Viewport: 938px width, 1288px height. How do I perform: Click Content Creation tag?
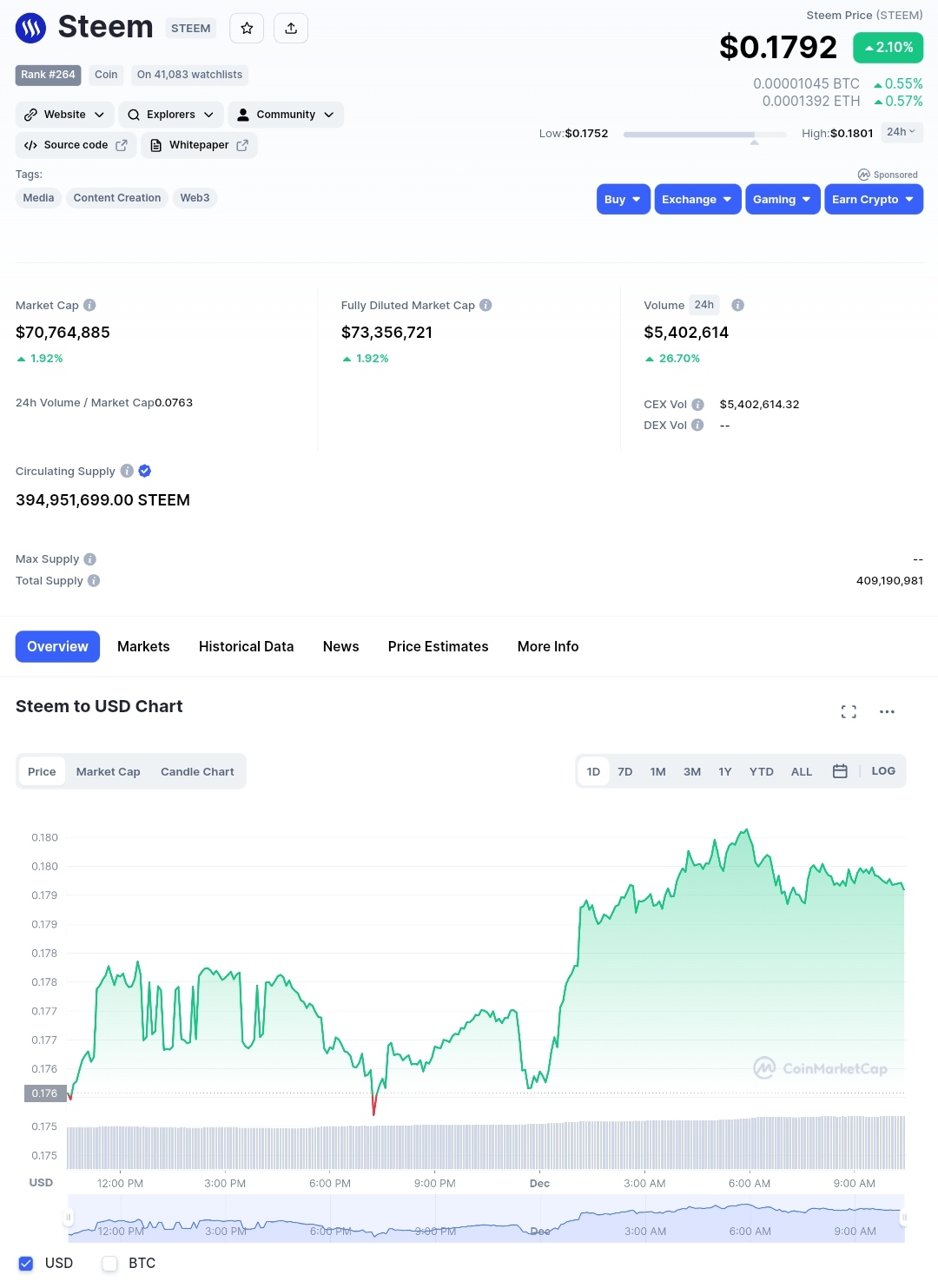117,198
